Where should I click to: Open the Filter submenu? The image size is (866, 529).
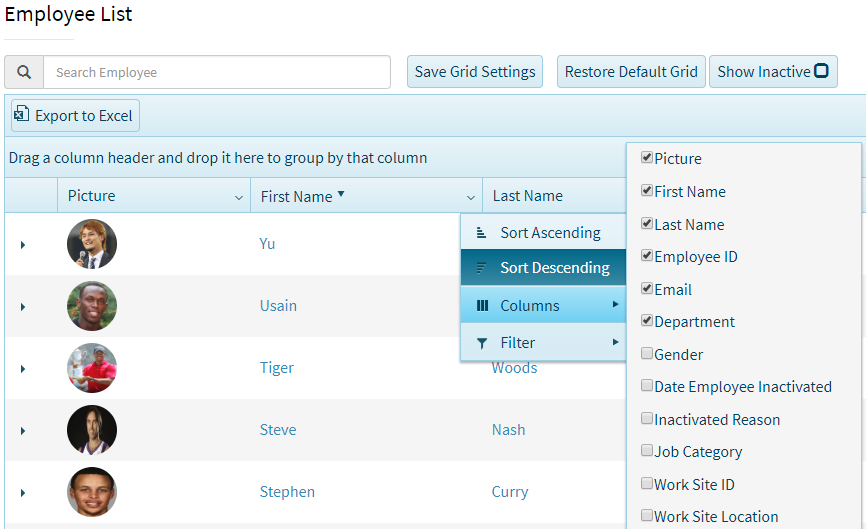point(544,343)
